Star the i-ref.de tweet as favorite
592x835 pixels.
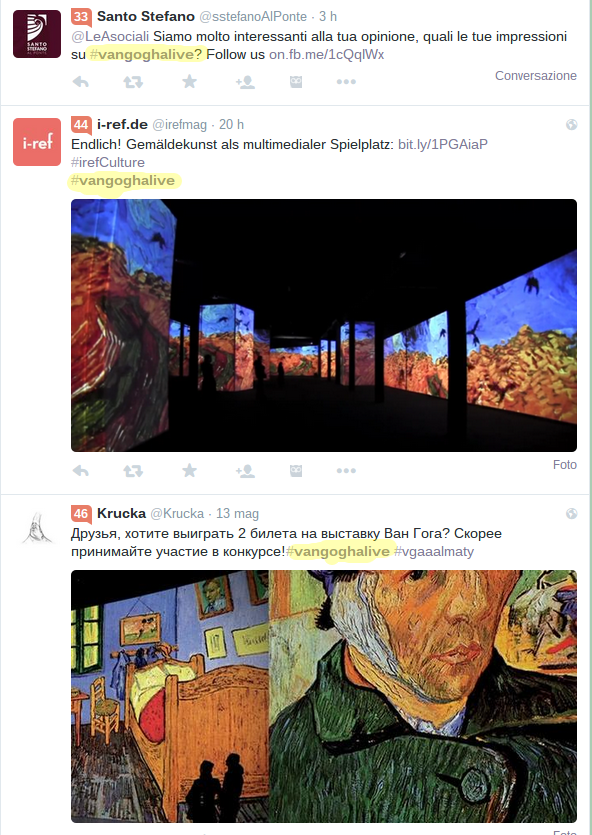click(x=190, y=470)
